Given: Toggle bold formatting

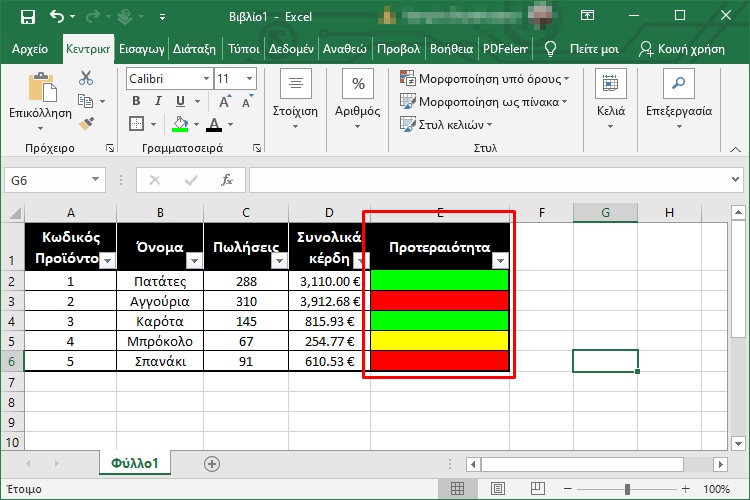Looking at the screenshot, I should pos(136,101).
